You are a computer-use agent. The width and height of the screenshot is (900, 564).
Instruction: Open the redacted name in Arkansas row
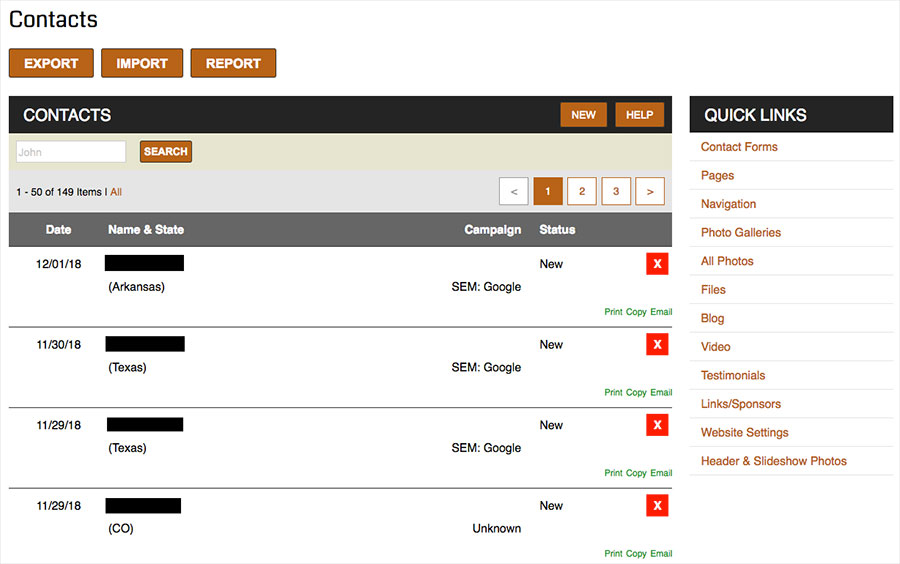145,263
